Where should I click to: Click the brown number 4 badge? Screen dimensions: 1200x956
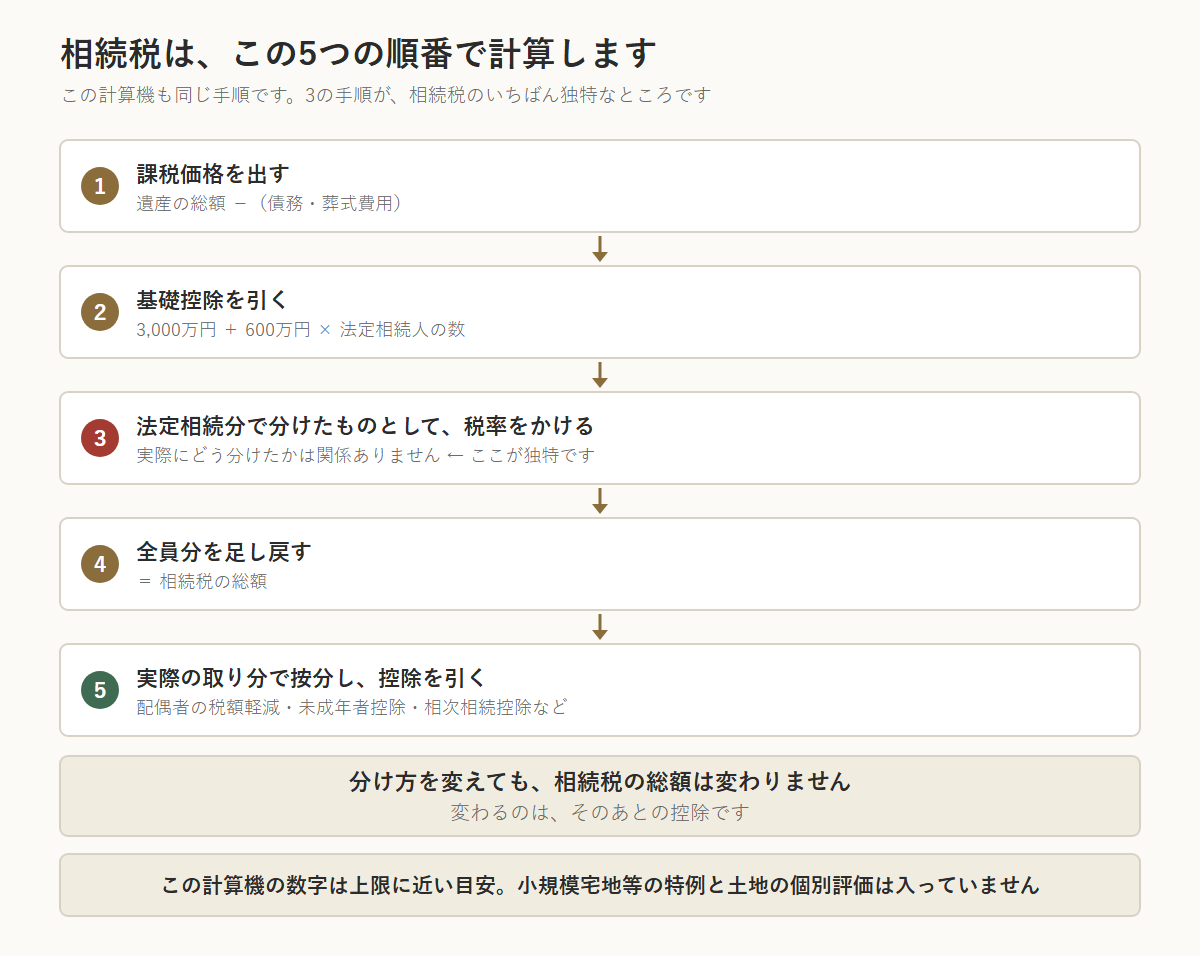[100, 564]
